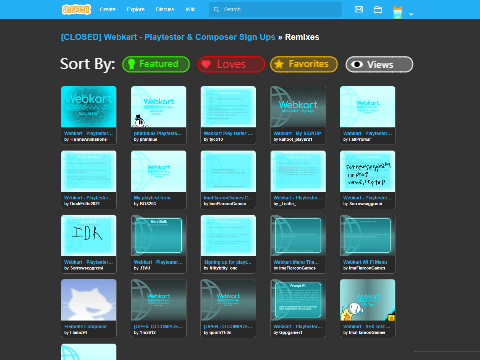Open the default Scratch cat thumbnail
480x360 pixels.
coord(89,300)
